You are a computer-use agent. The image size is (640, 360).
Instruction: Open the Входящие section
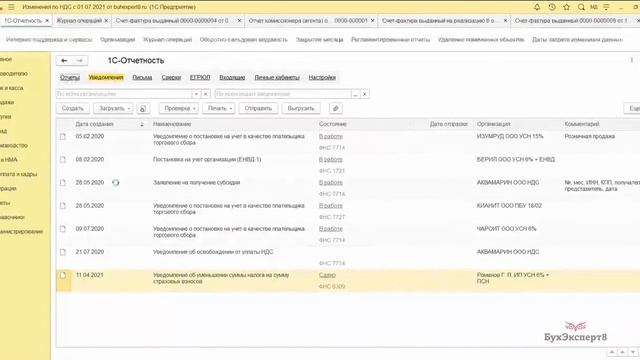[232, 78]
